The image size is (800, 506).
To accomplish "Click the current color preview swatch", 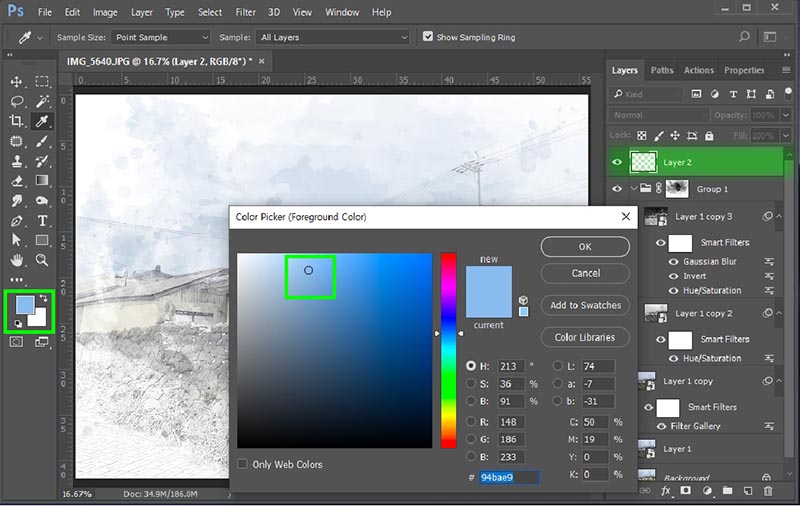I will click(x=489, y=306).
